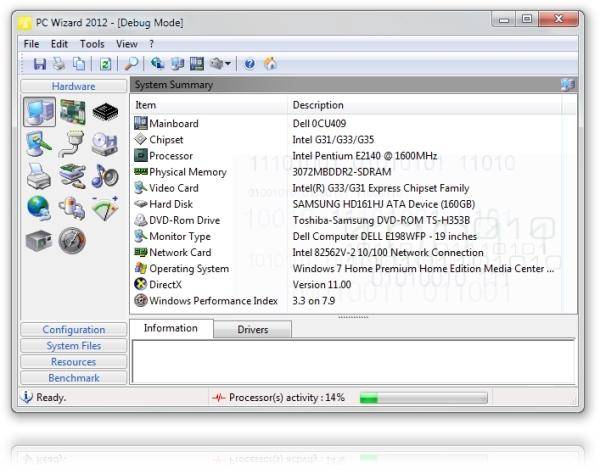The height and width of the screenshot is (472, 600).
Task: Select the Printers icon in Hardware panel
Action: click(39, 176)
